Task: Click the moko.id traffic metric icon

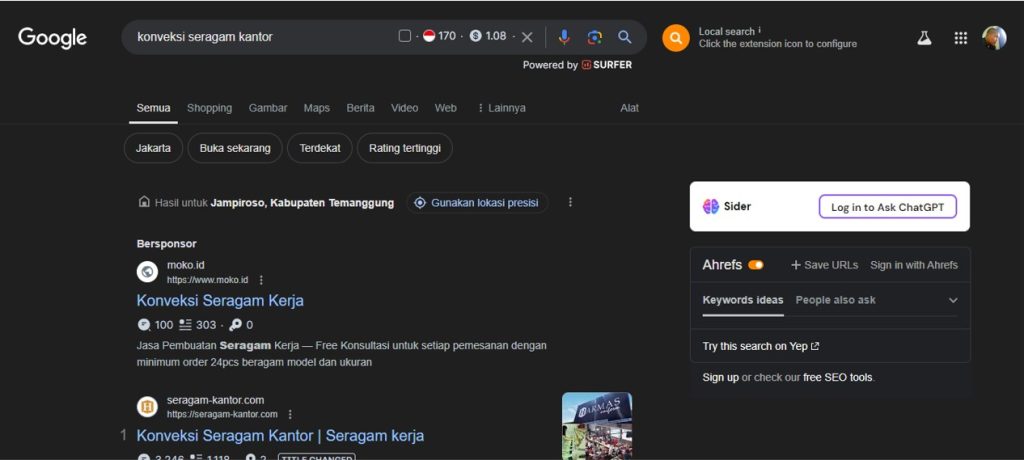Action: click(144, 325)
